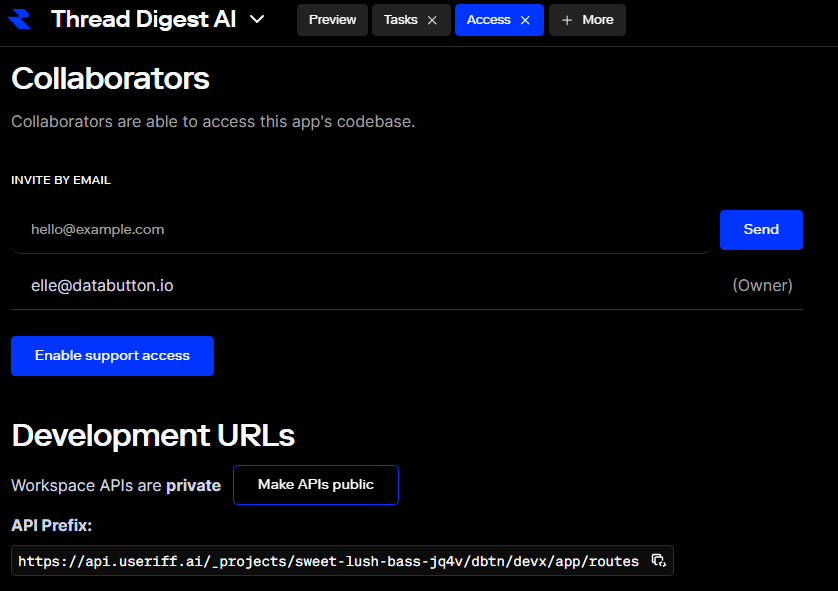This screenshot has width=838, height=591.
Task: Click the API prefix URL text
Action: coord(328,562)
